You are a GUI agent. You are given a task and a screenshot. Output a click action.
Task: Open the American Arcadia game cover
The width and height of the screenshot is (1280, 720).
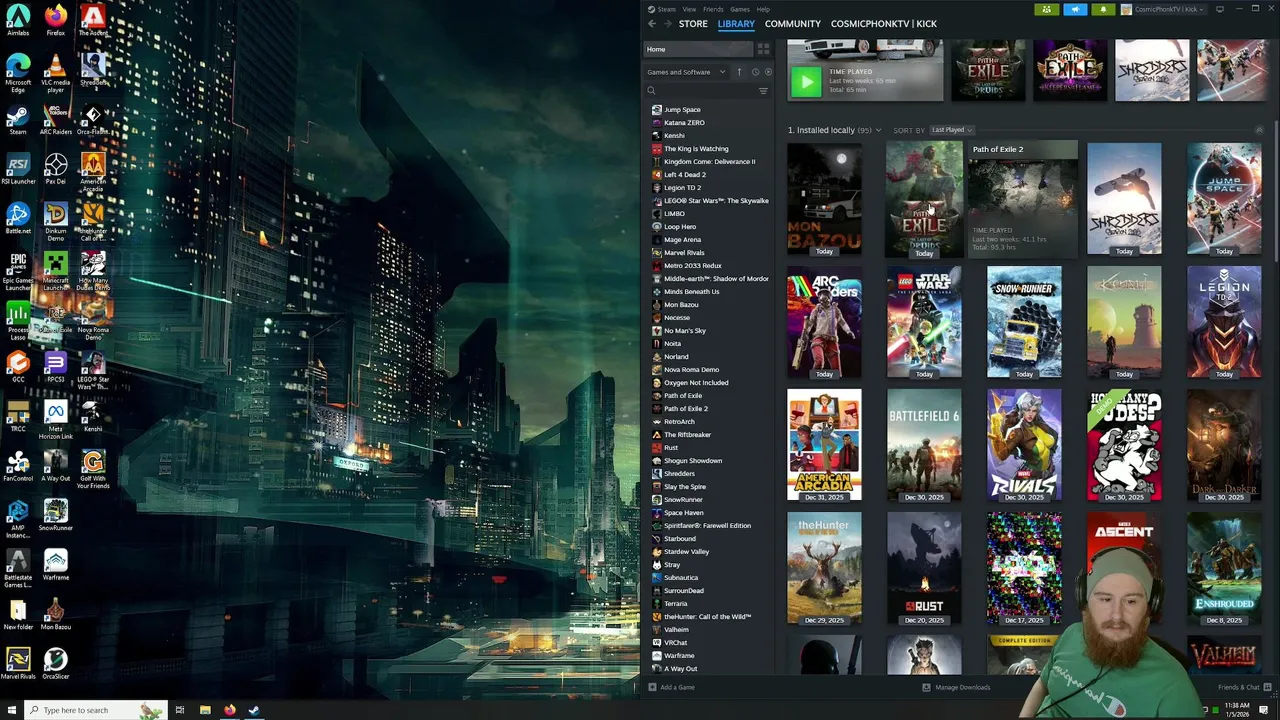point(824,445)
